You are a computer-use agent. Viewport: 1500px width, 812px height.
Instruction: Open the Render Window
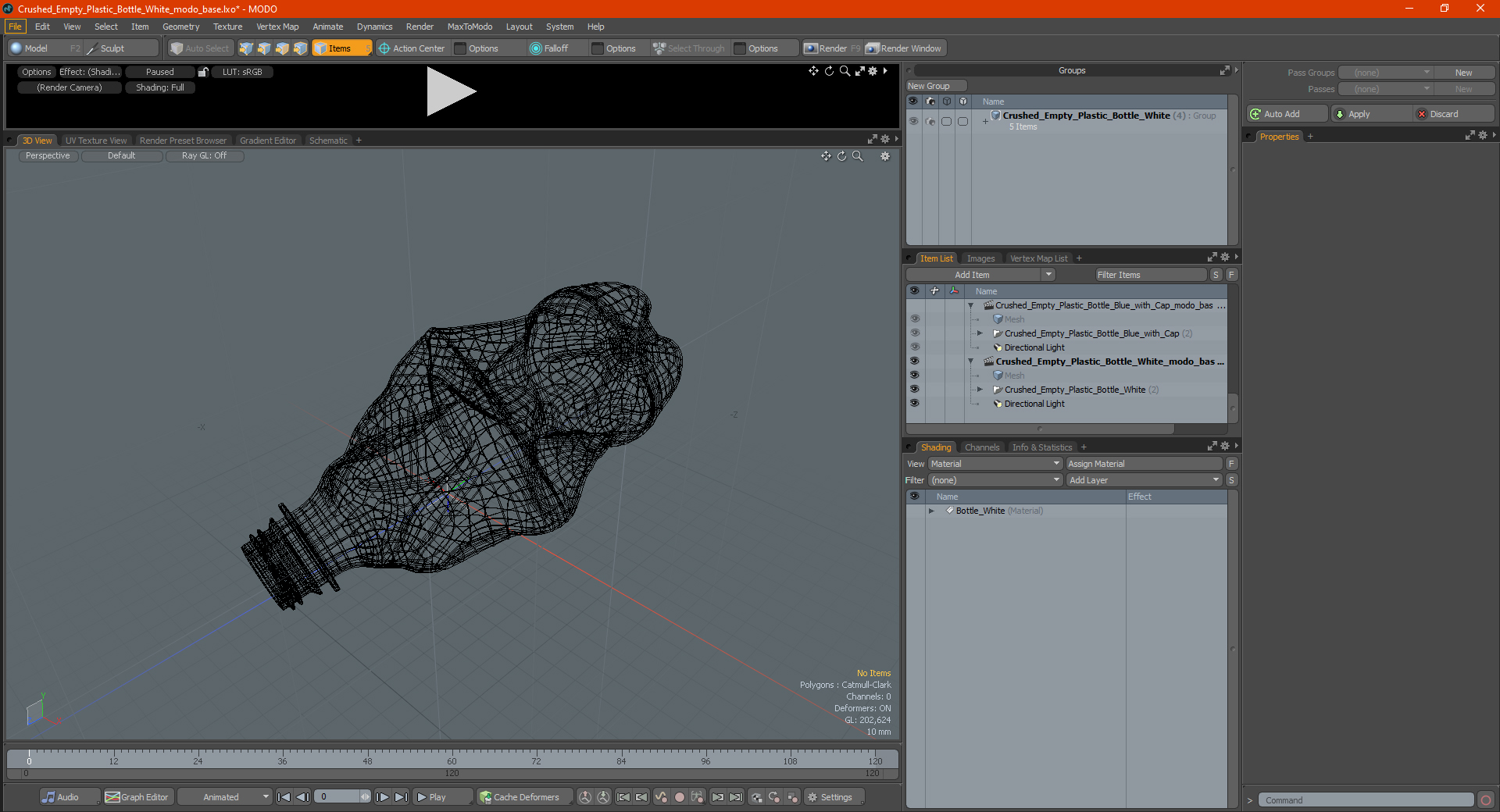click(904, 48)
